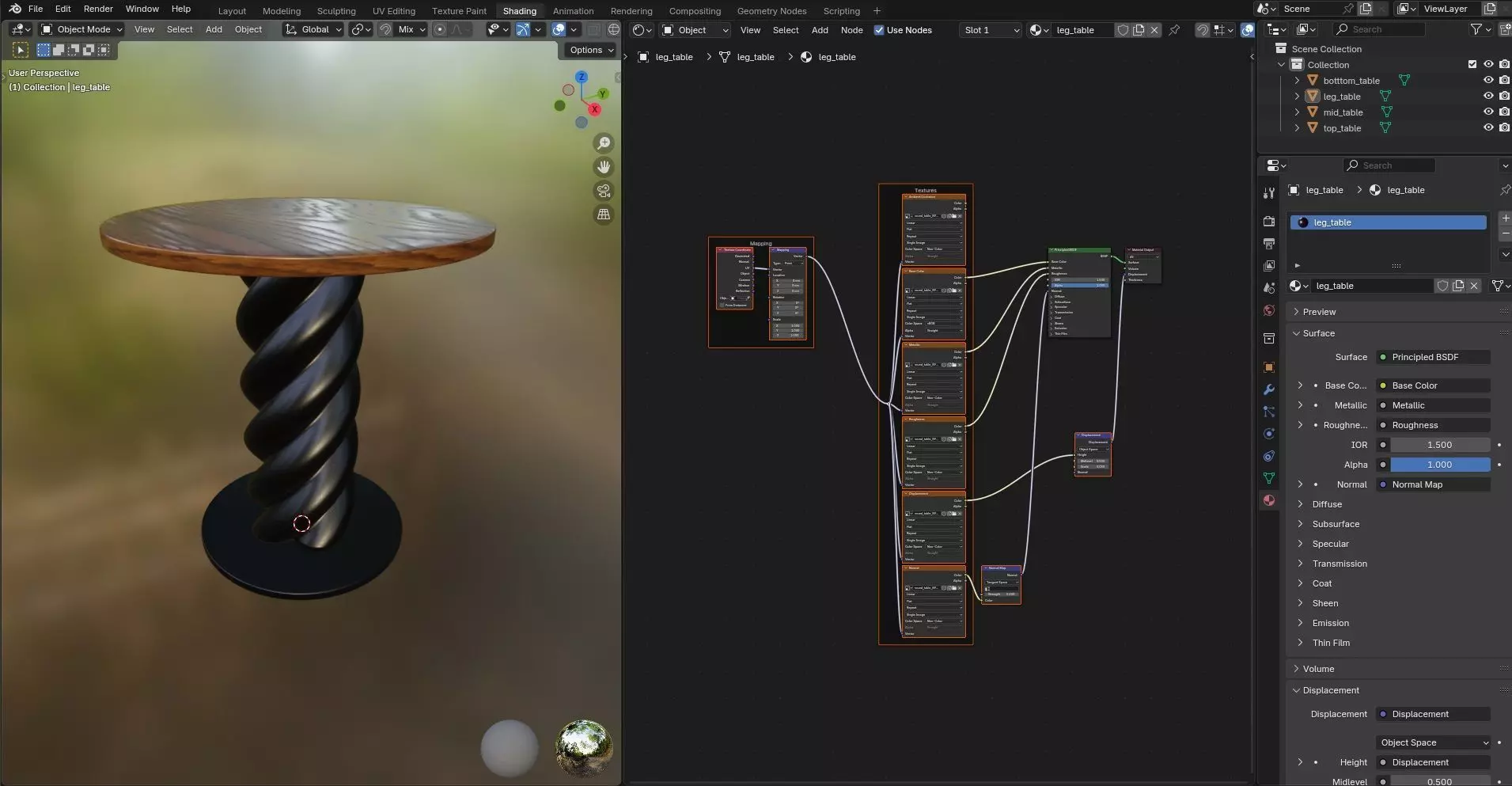The image size is (1512, 786).
Task: Select leg_table material slot in list
Action: [x=1389, y=222]
